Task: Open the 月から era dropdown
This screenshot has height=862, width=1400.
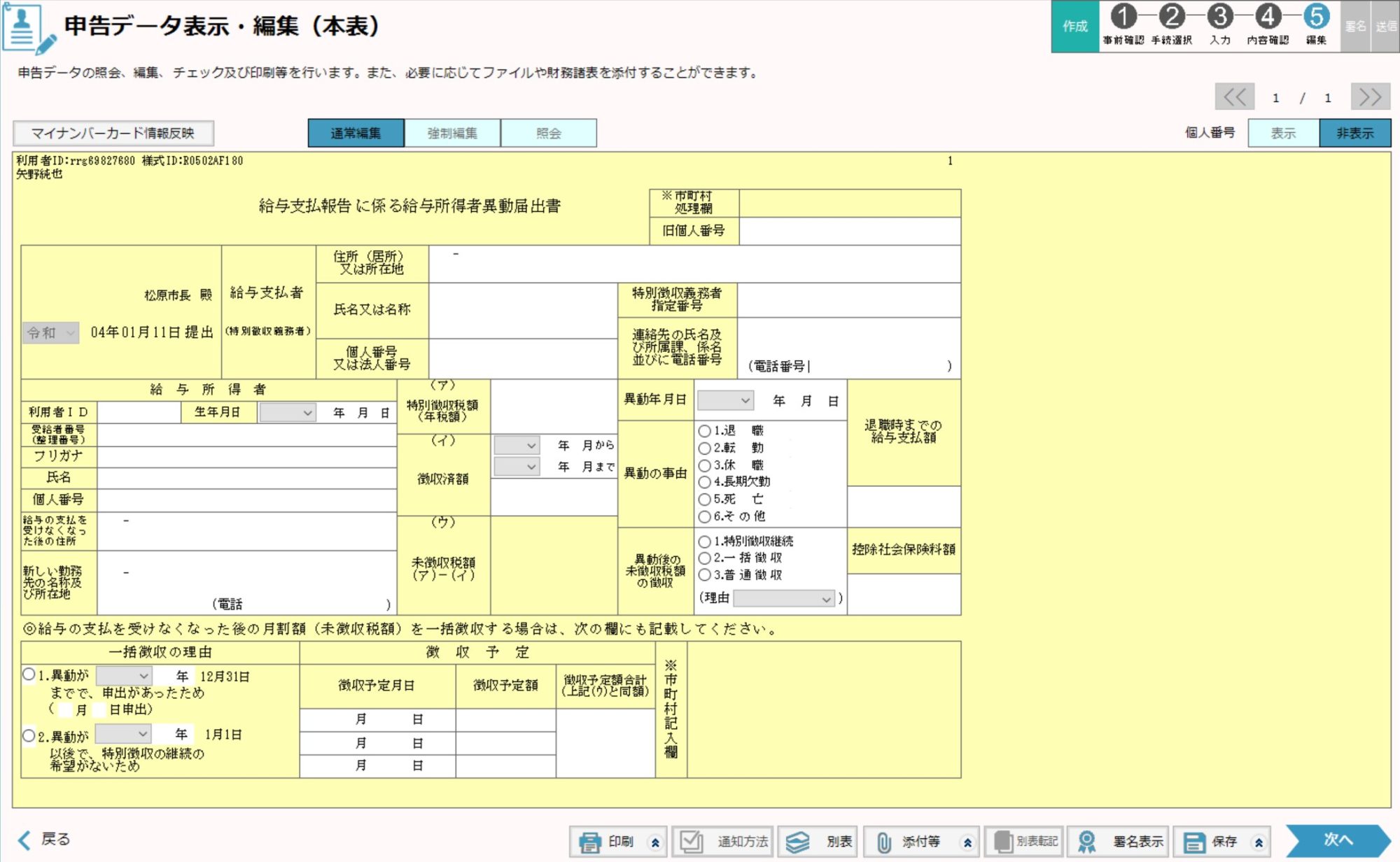Action: (517, 445)
